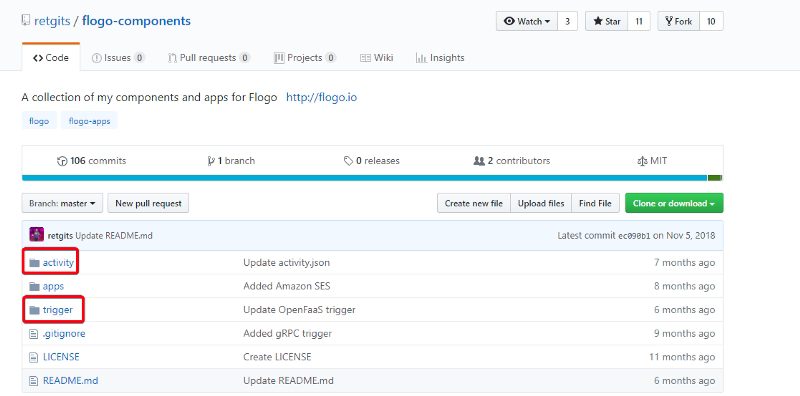View the 1 branch list
Image resolution: width=800 pixels, height=396 pixels.
(x=231, y=161)
